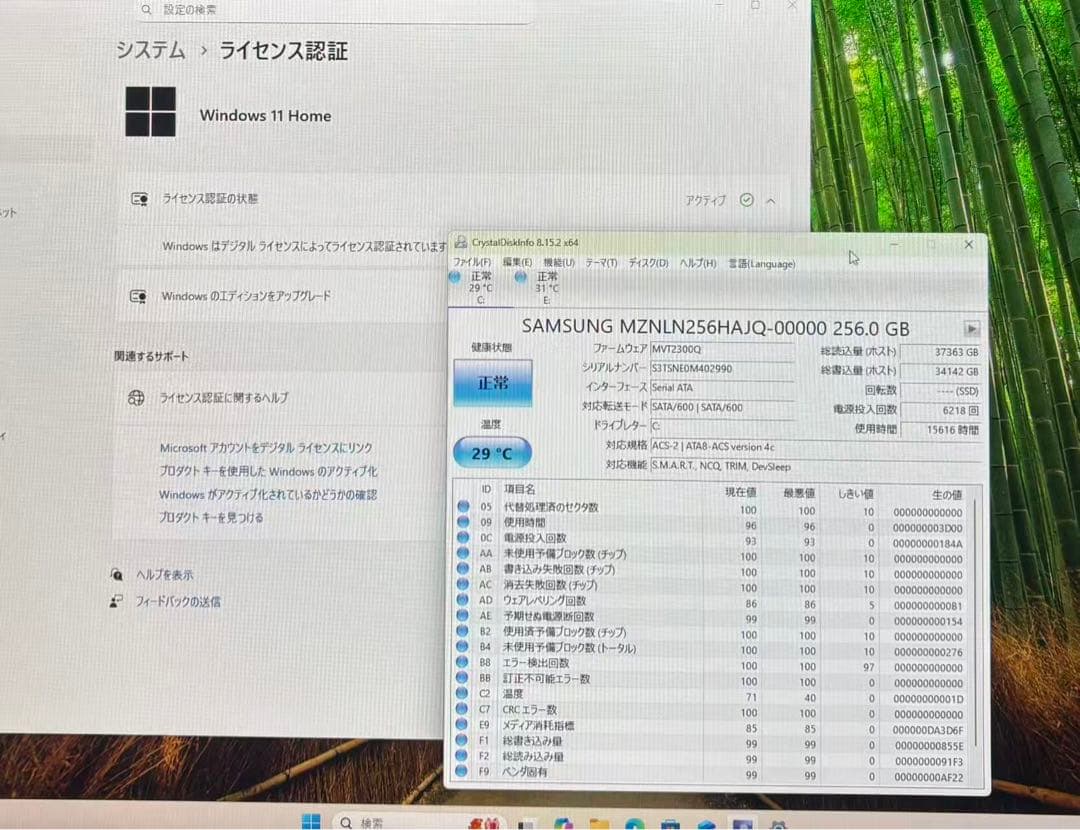This screenshot has height=830, width=1080.
Task: Click the blue status dot next to 使用時間
Action: point(461,522)
